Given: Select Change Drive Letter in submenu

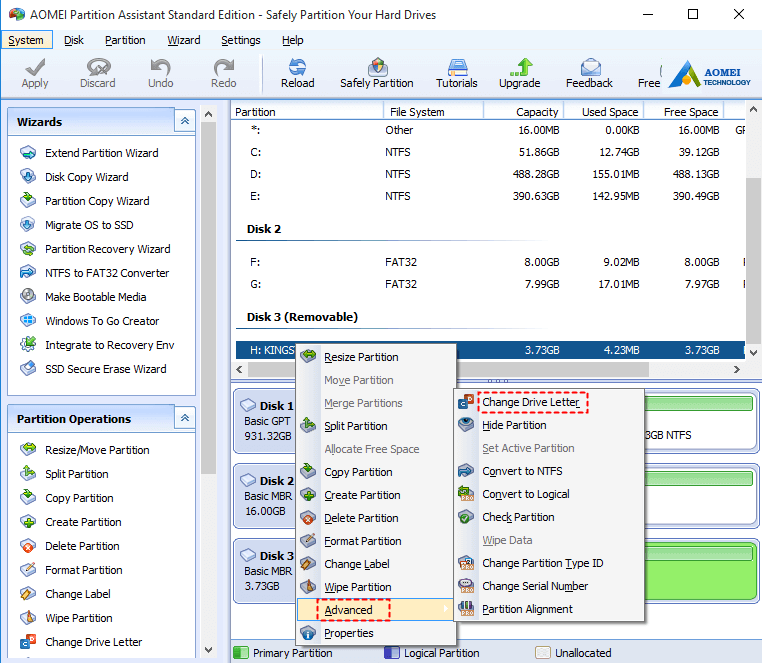Looking at the screenshot, I should point(530,402).
